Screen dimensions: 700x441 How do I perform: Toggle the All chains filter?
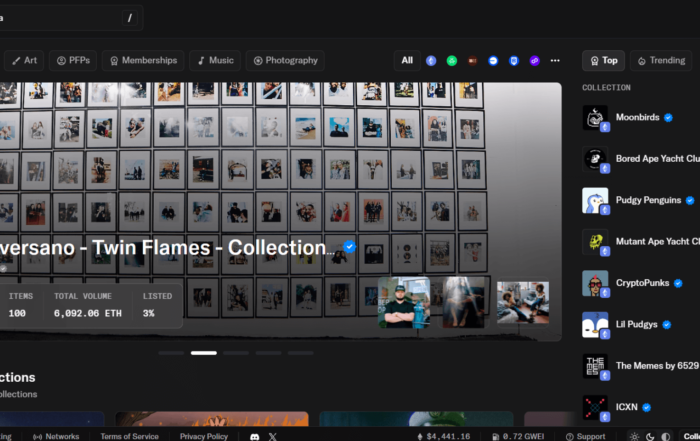click(x=407, y=60)
